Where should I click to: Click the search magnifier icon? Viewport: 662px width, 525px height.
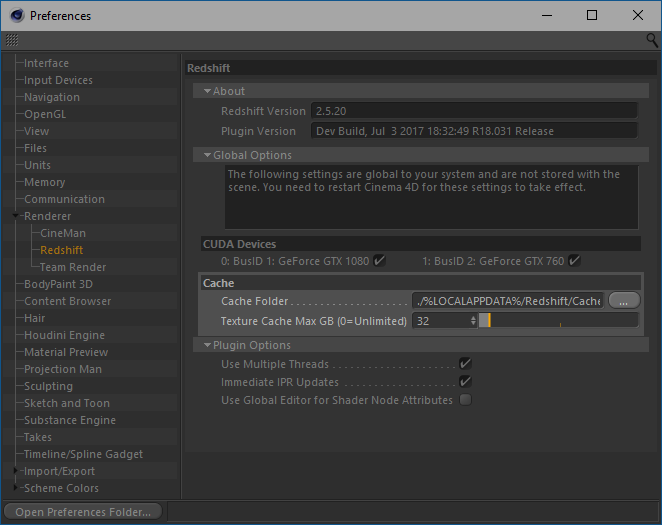(x=651, y=41)
